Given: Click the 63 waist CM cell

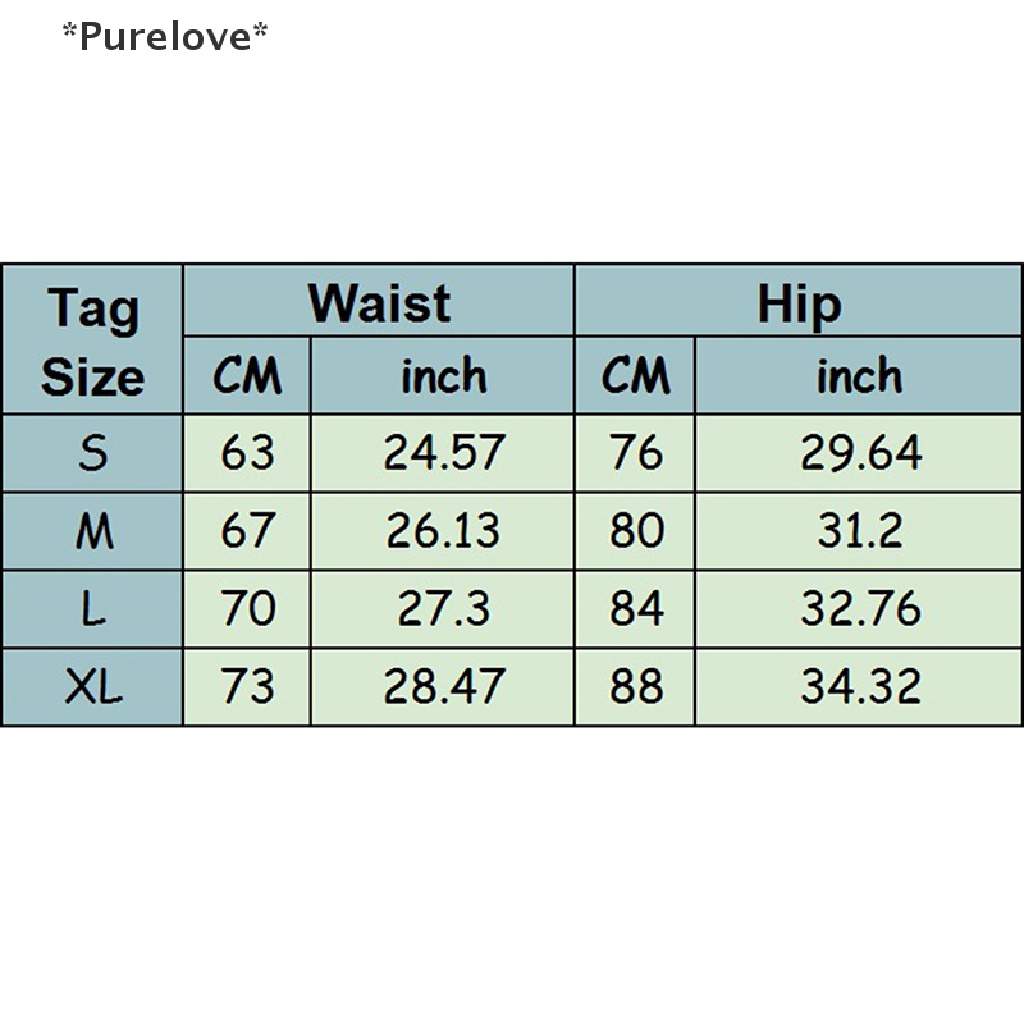Looking at the screenshot, I should click(247, 454).
